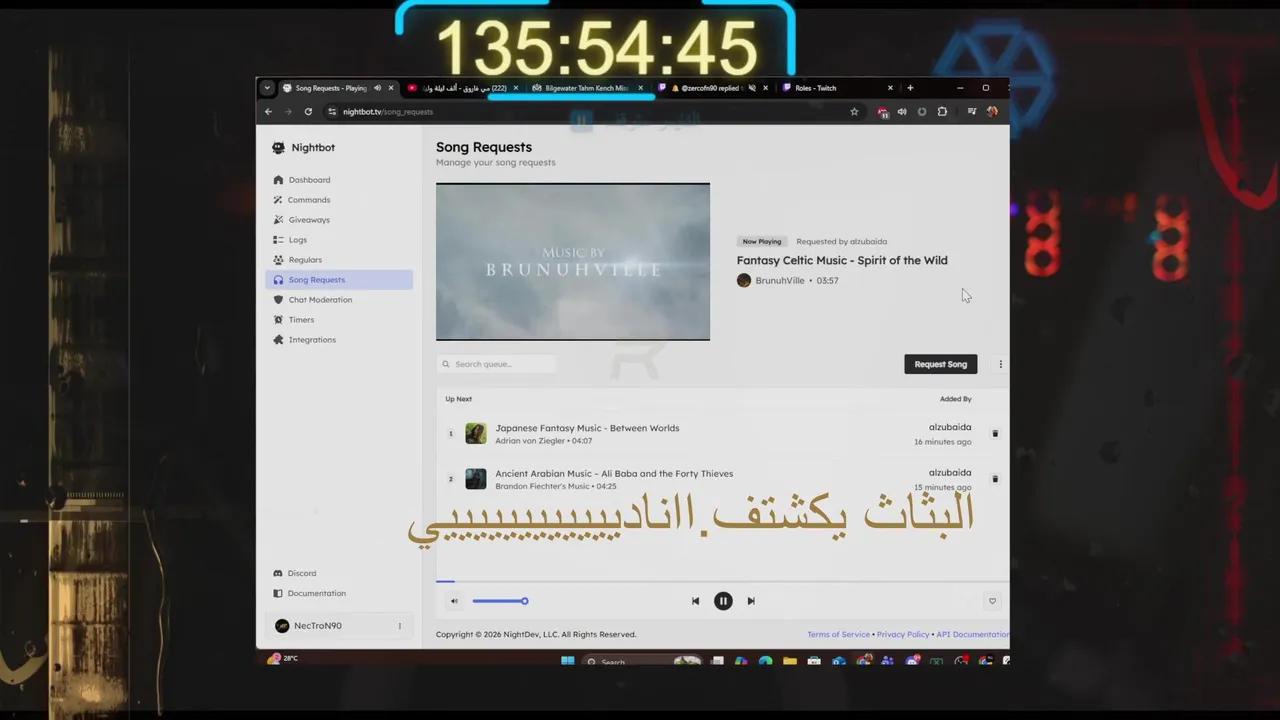This screenshot has height=720, width=1280.
Task: Mute audio on the zercofn90 tab
Action: tap(752, 88)
